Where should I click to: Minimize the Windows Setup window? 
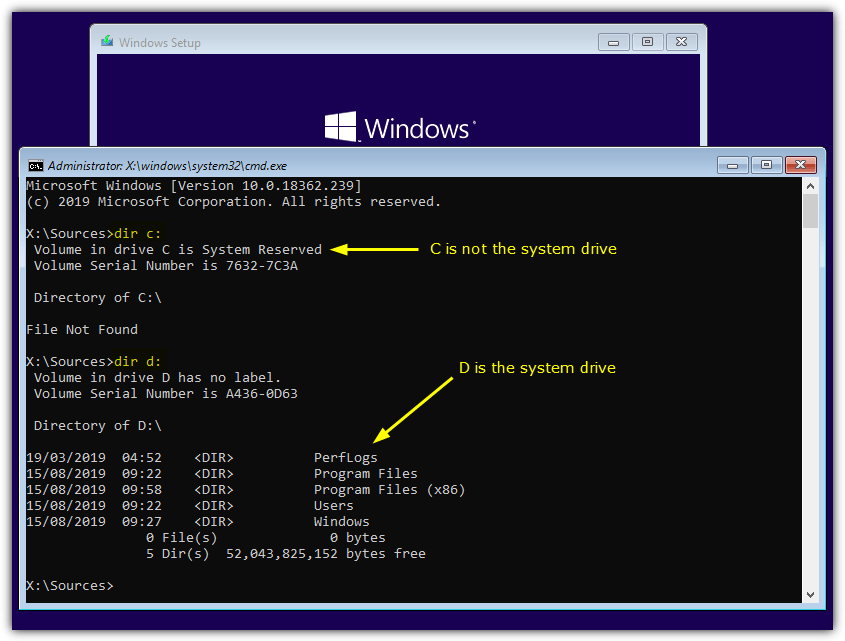tap(613, 42)
